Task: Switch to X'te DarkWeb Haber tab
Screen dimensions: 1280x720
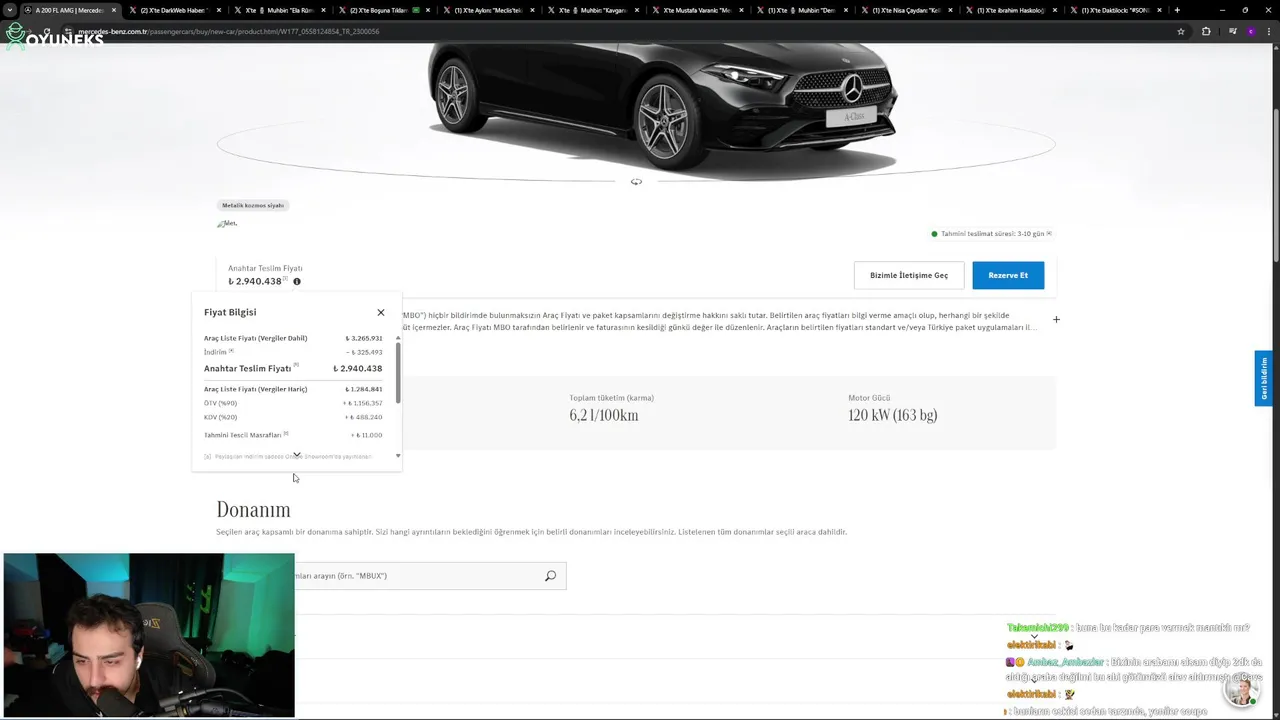Action: tap(172, 10)
